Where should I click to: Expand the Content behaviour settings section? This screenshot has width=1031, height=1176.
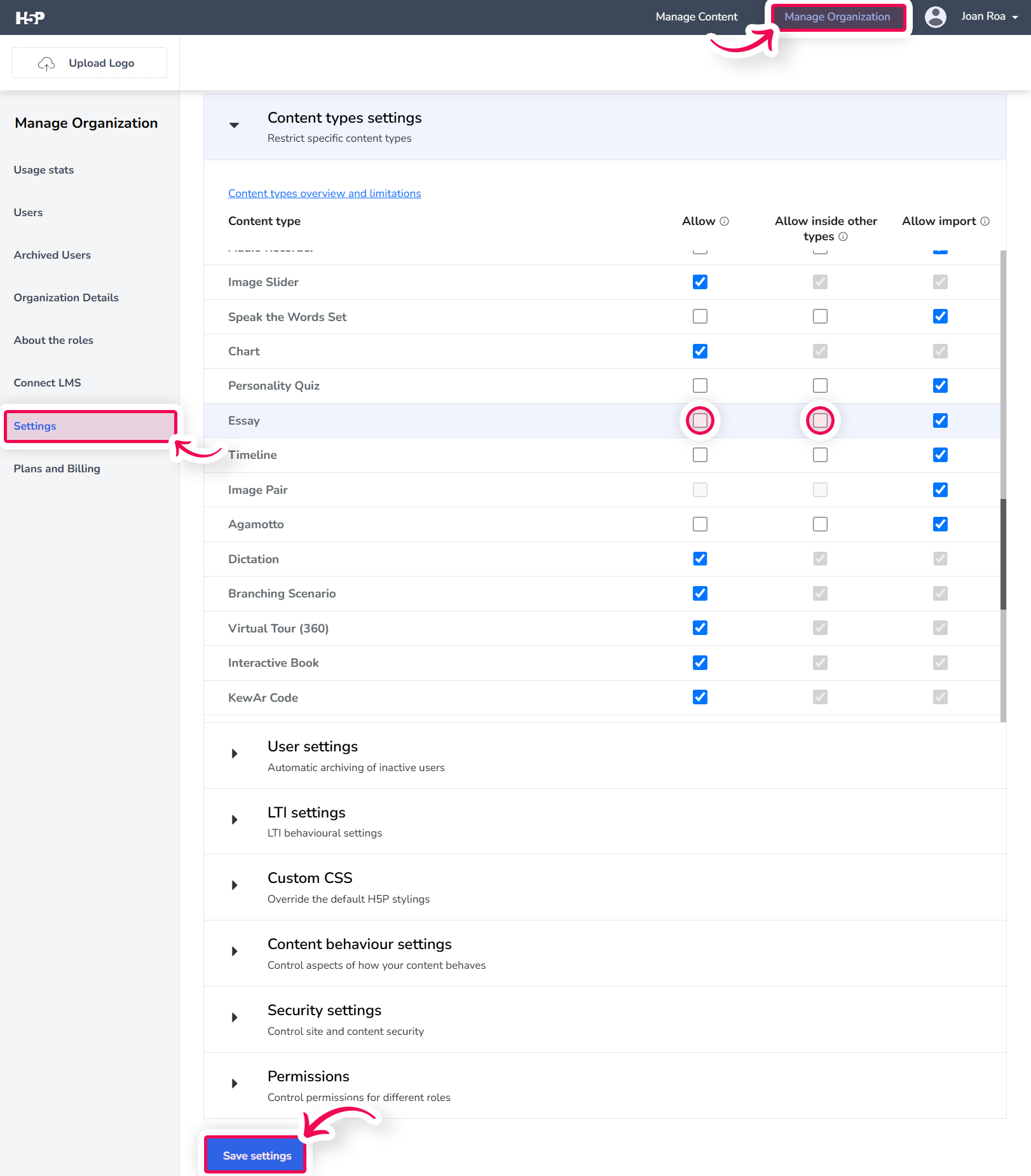click(235, 952)
